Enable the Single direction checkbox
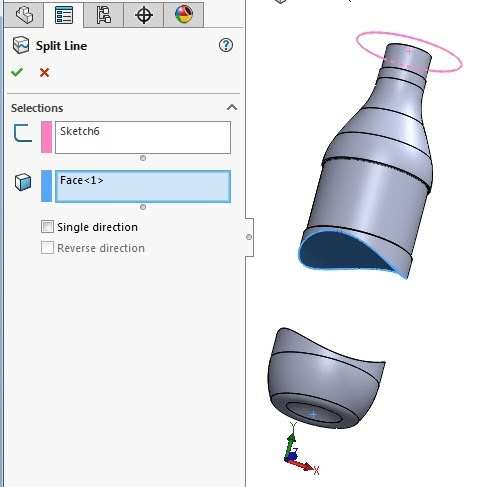The image size is (491, 487). pos(47,227)
